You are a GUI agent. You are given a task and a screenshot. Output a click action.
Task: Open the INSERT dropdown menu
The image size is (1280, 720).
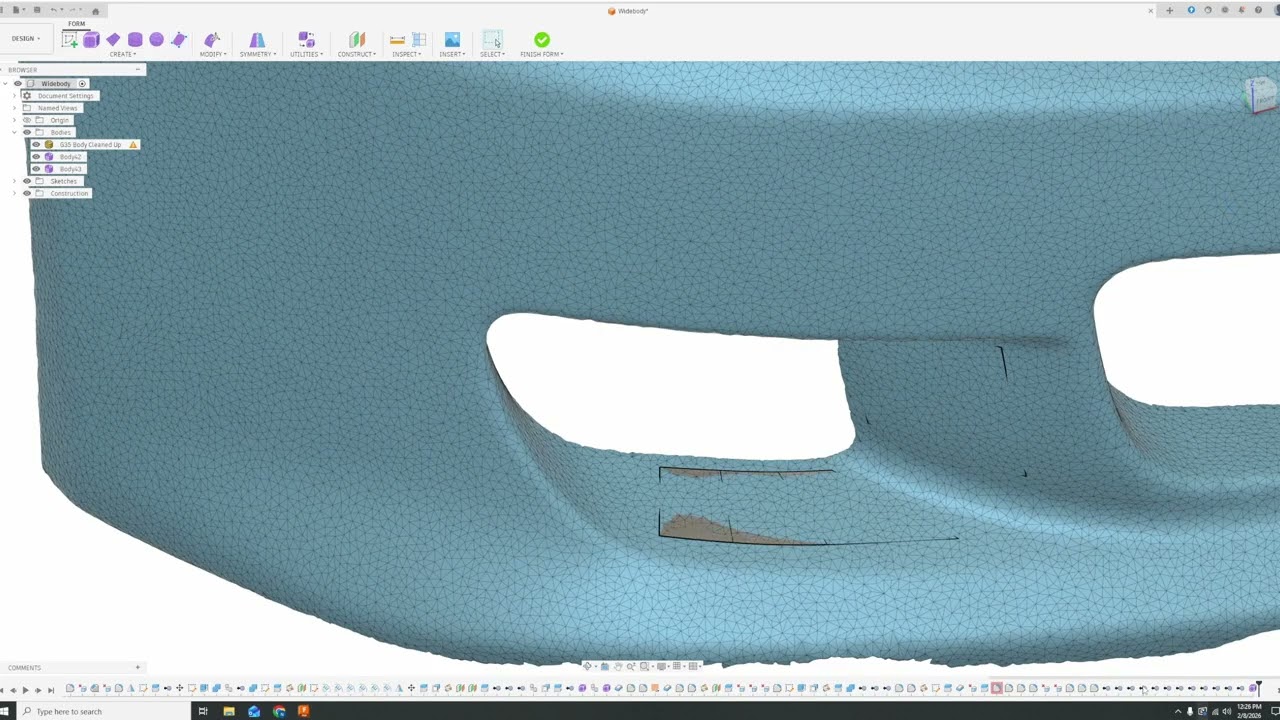452,54
